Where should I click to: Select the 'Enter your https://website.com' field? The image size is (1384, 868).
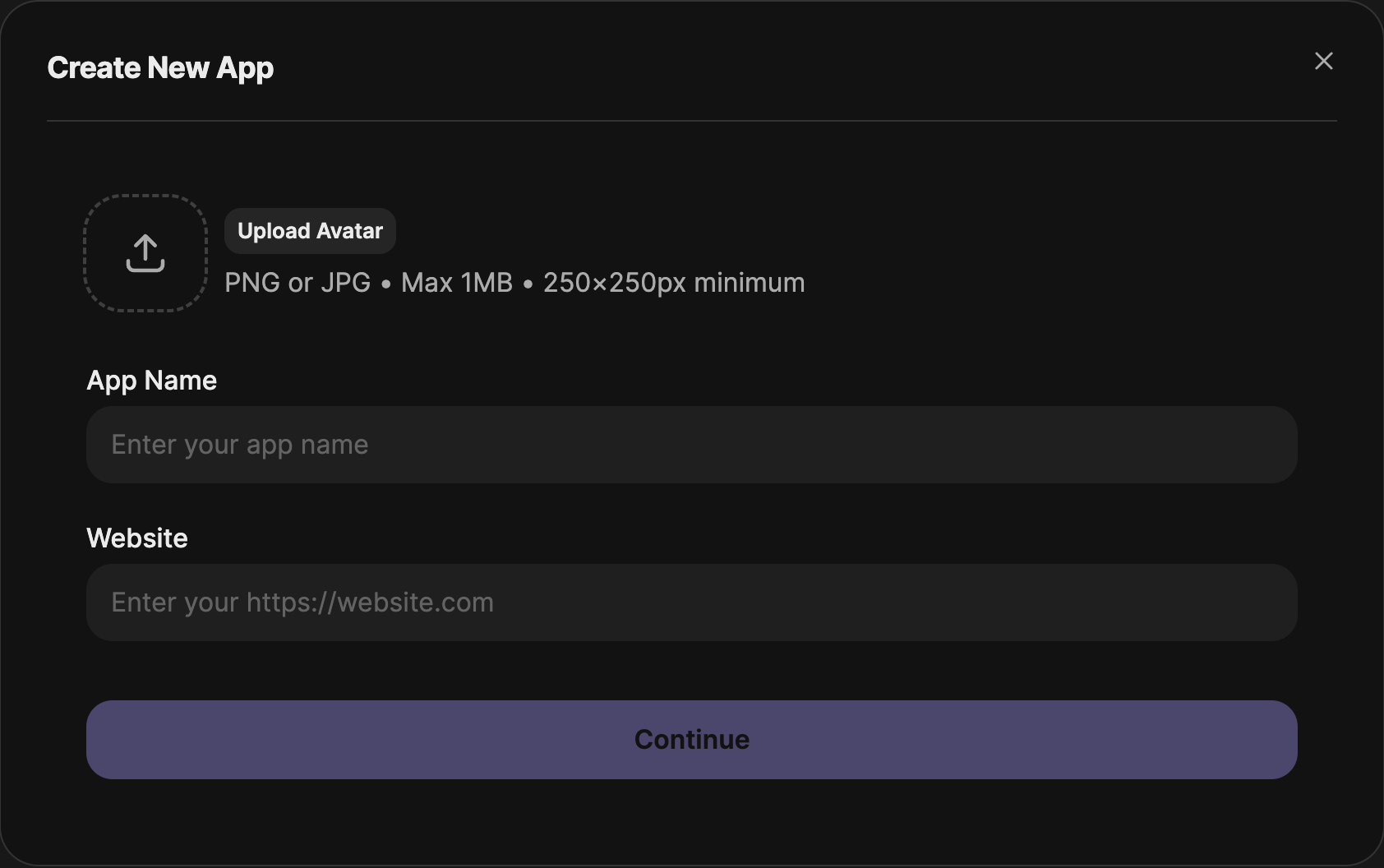(690, 603)
